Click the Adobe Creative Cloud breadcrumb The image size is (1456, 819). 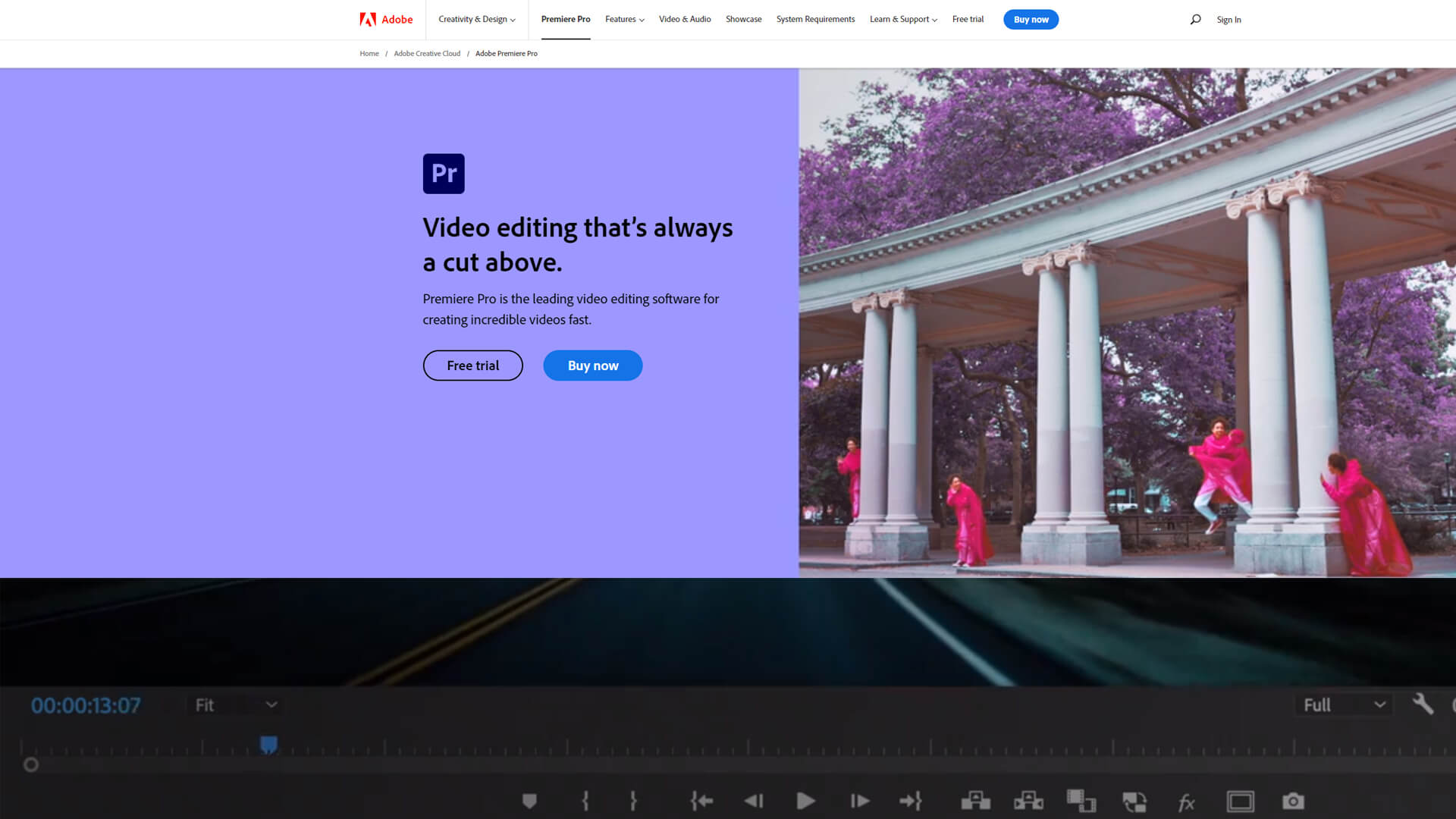[x=427, y=54]
